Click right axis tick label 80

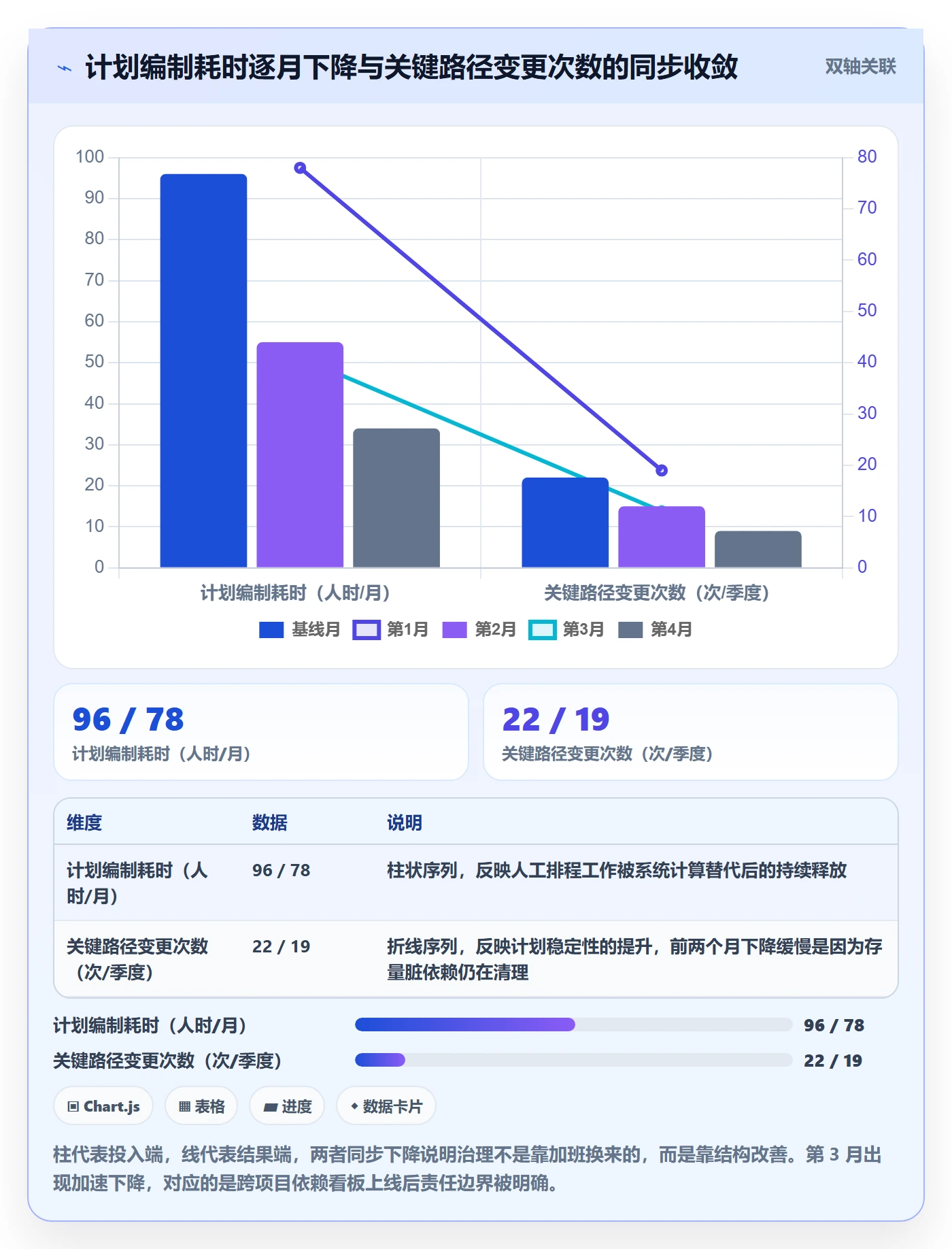[867, 157]
